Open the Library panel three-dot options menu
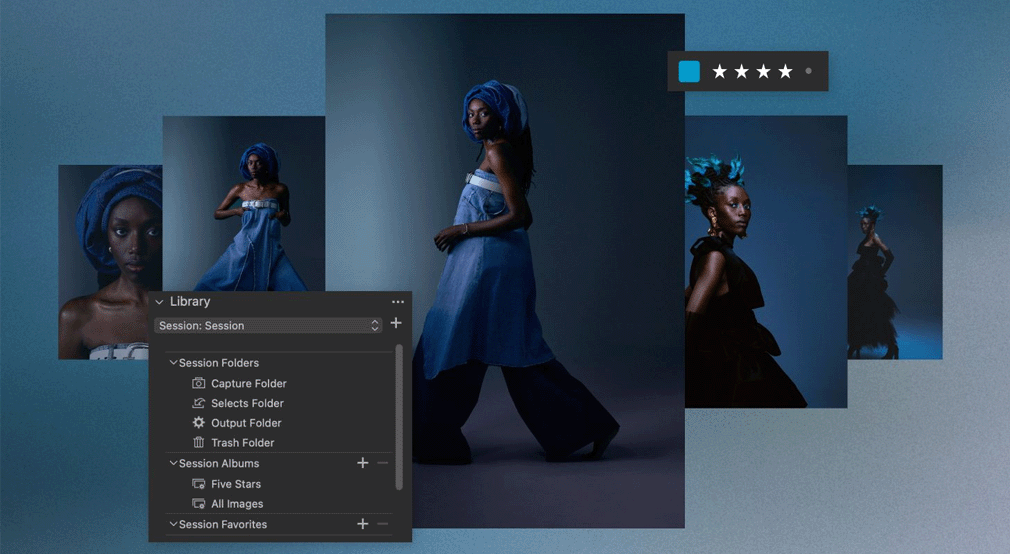 pos(398,301)
